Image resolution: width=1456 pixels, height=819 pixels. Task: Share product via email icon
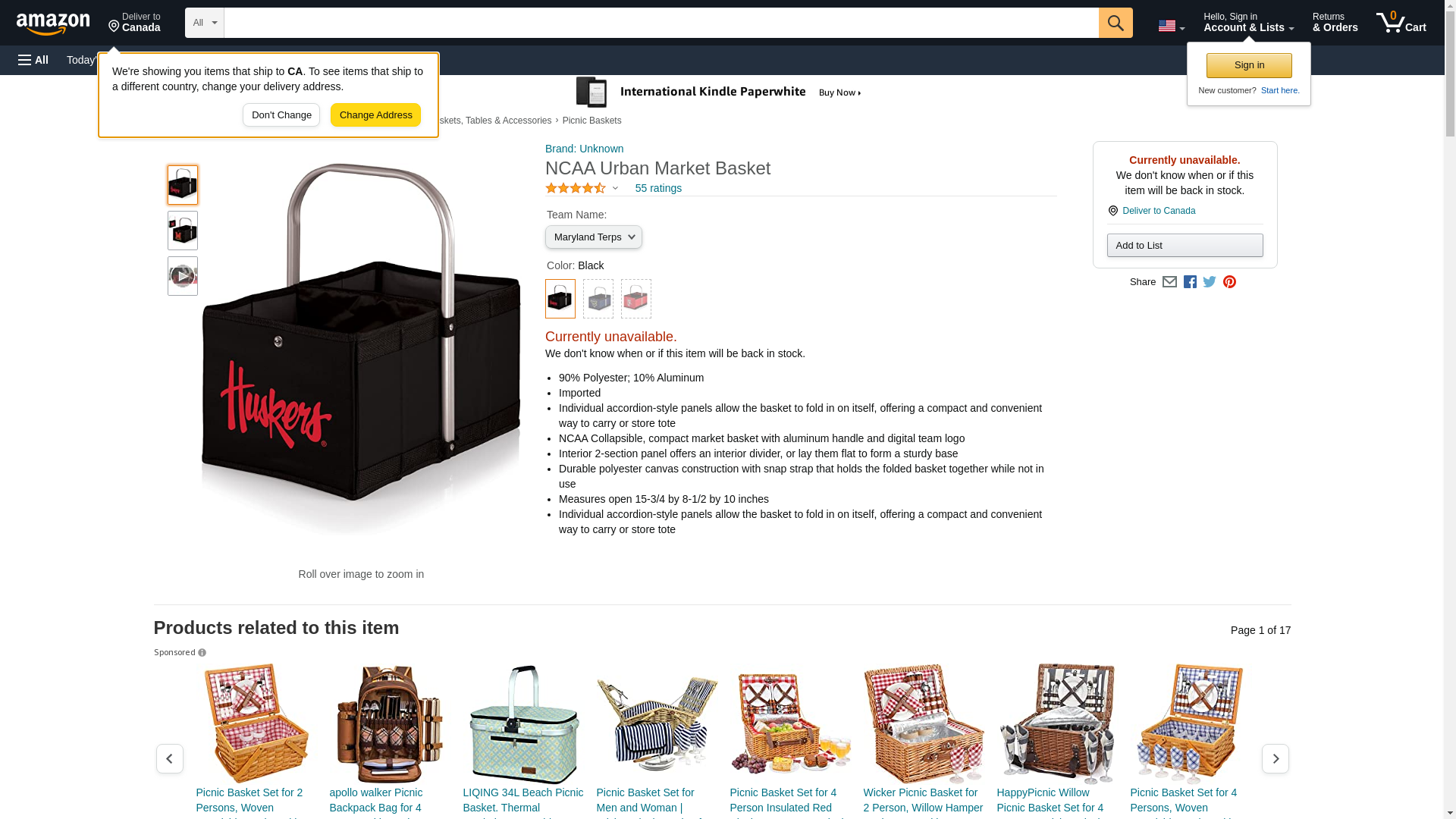pyautogui.click(x=1169, y=282)
